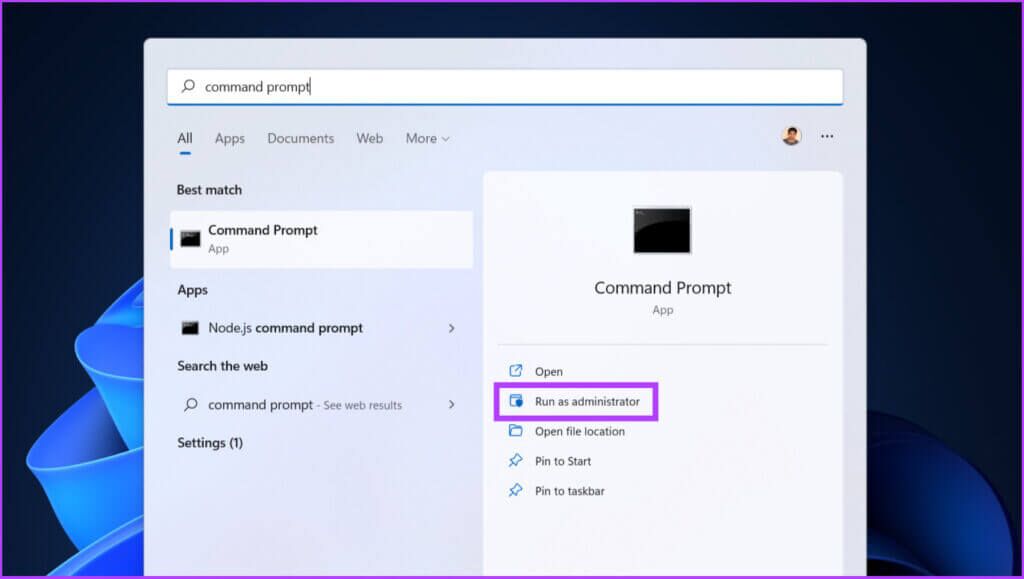Click the Command Prompt best match icon
Screen dimensions: 1024x579
click(191, 238)
